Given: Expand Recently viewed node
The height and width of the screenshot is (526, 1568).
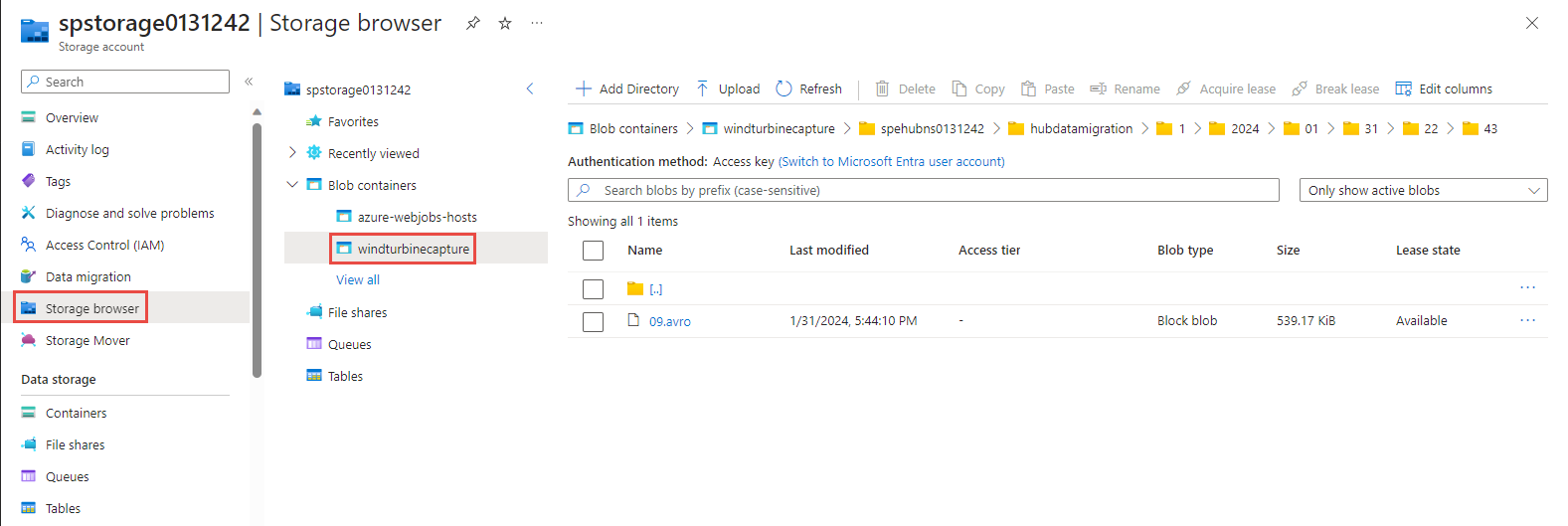Looking at the screenshot, I should pyautogui.click(x=292, y=152).
